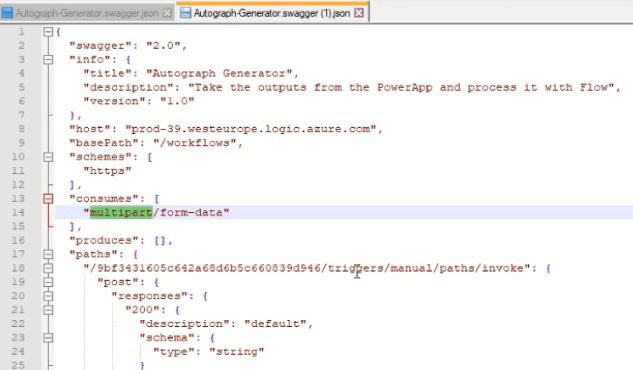Collapse the "responses" fold marker
The image size is (633, 370).
pos(48,296)
